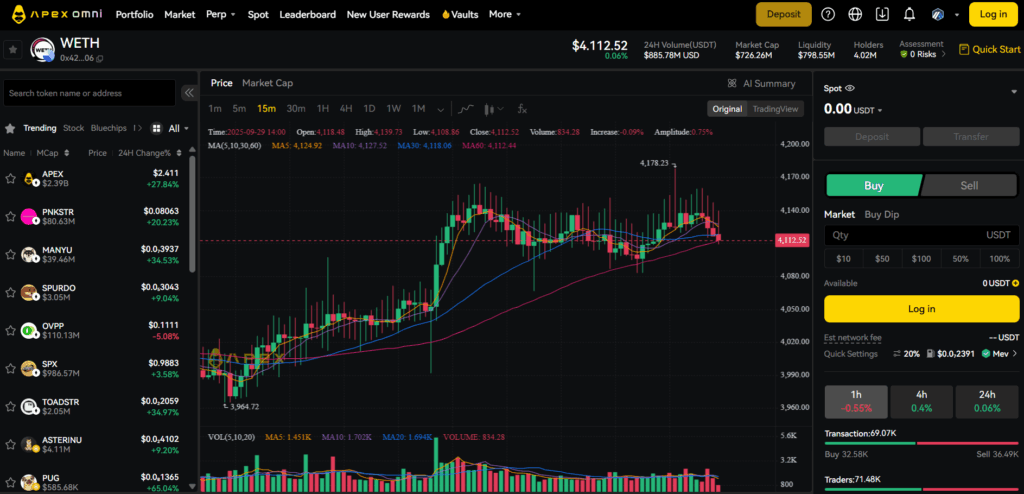Screen dimensions: 1024x494
Task: Click the gold Deposit button in header
Action: (x=783, y=14)
